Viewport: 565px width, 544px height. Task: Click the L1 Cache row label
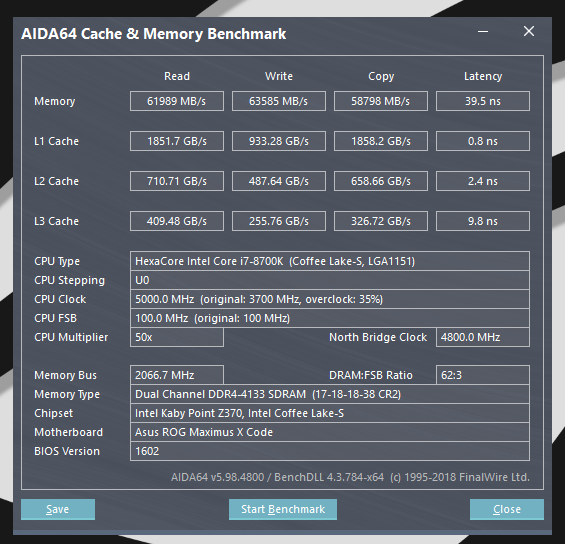pyautogui.click(x=56, y=141)
